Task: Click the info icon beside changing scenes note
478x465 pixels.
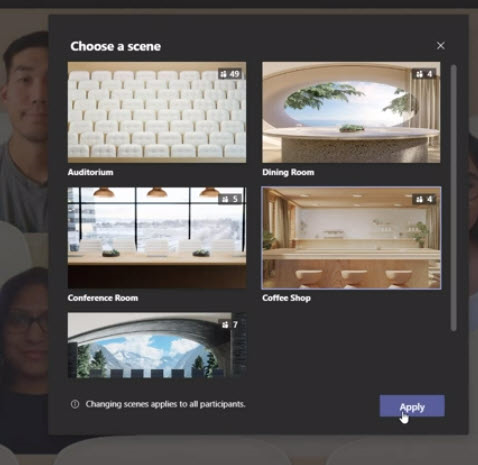Action: (75, 404)
